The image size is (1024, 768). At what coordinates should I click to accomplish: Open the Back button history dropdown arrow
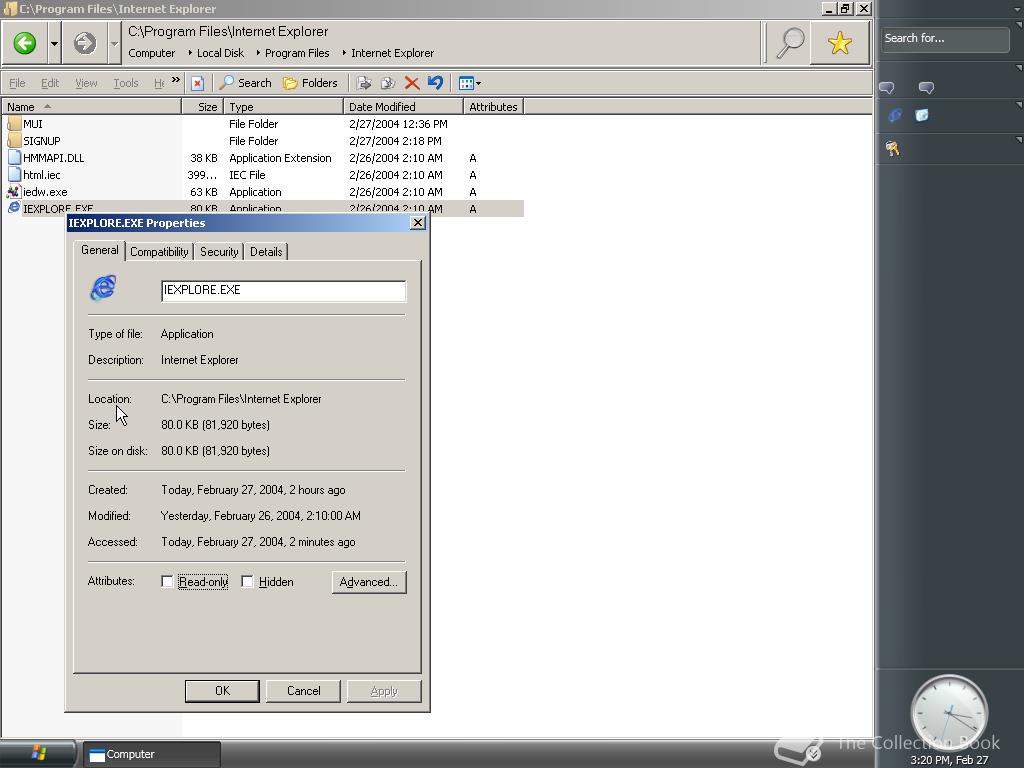[54, 43]
